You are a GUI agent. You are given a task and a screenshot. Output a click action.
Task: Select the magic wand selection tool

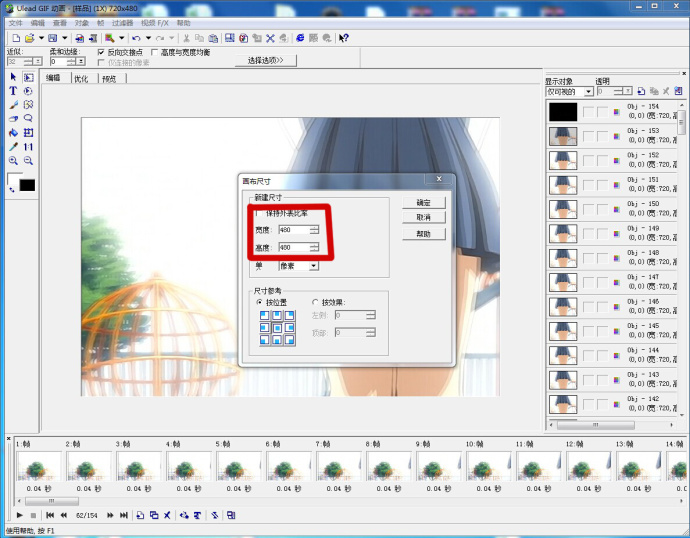[x=28, y=105]
